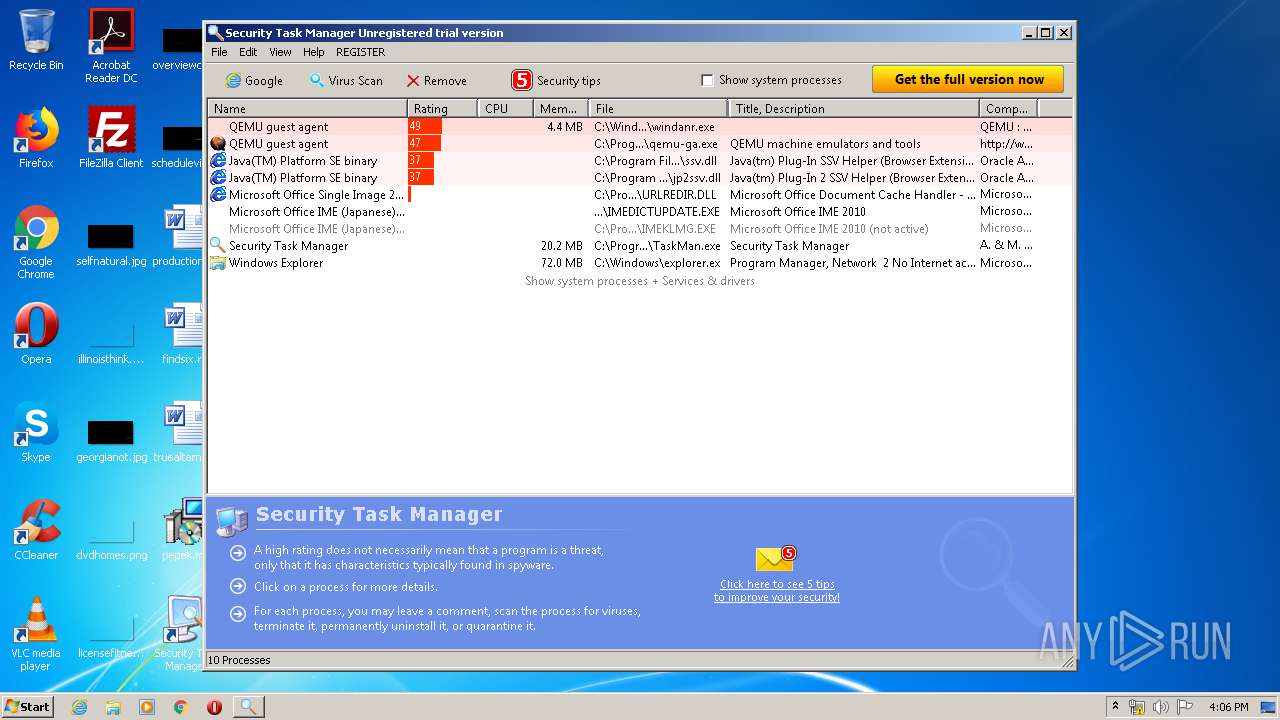Image resolution: width=1280 pixels, height=720 pixels.
Task: Select QEMU guest agent process rated 49
Action: (640, 127)
